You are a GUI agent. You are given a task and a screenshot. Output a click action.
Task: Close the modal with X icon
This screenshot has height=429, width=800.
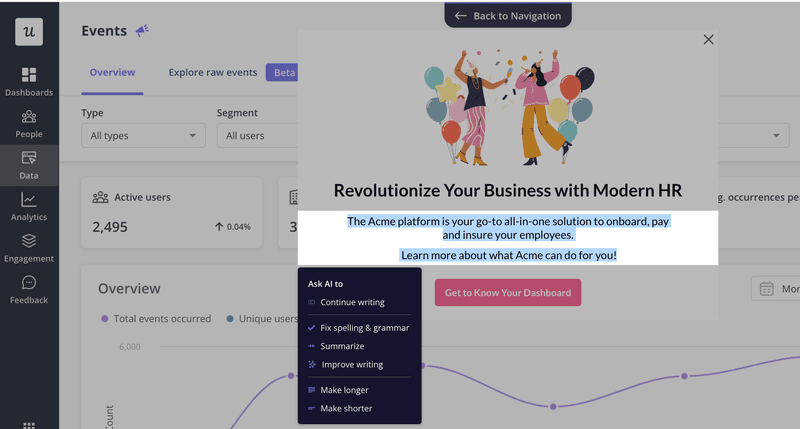[x=709, y=40]
